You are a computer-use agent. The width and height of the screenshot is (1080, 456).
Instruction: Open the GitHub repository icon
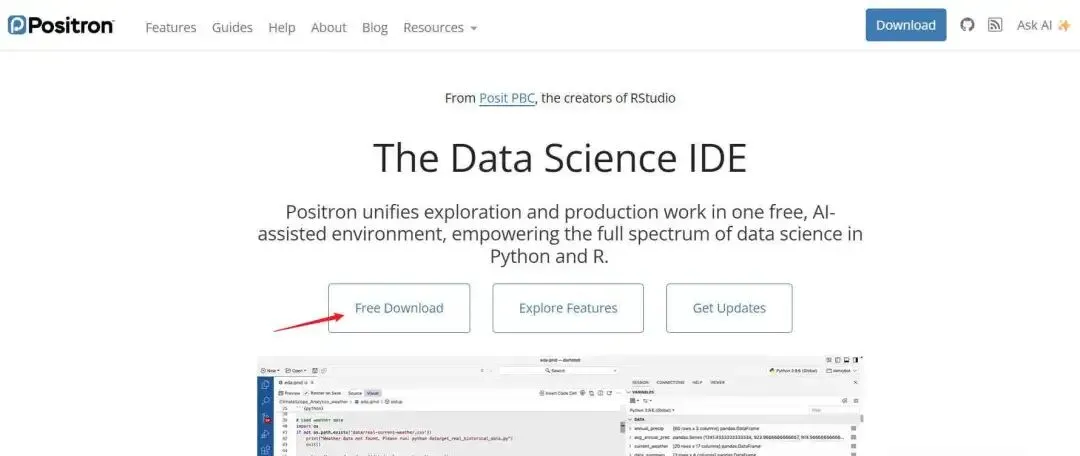967,25
